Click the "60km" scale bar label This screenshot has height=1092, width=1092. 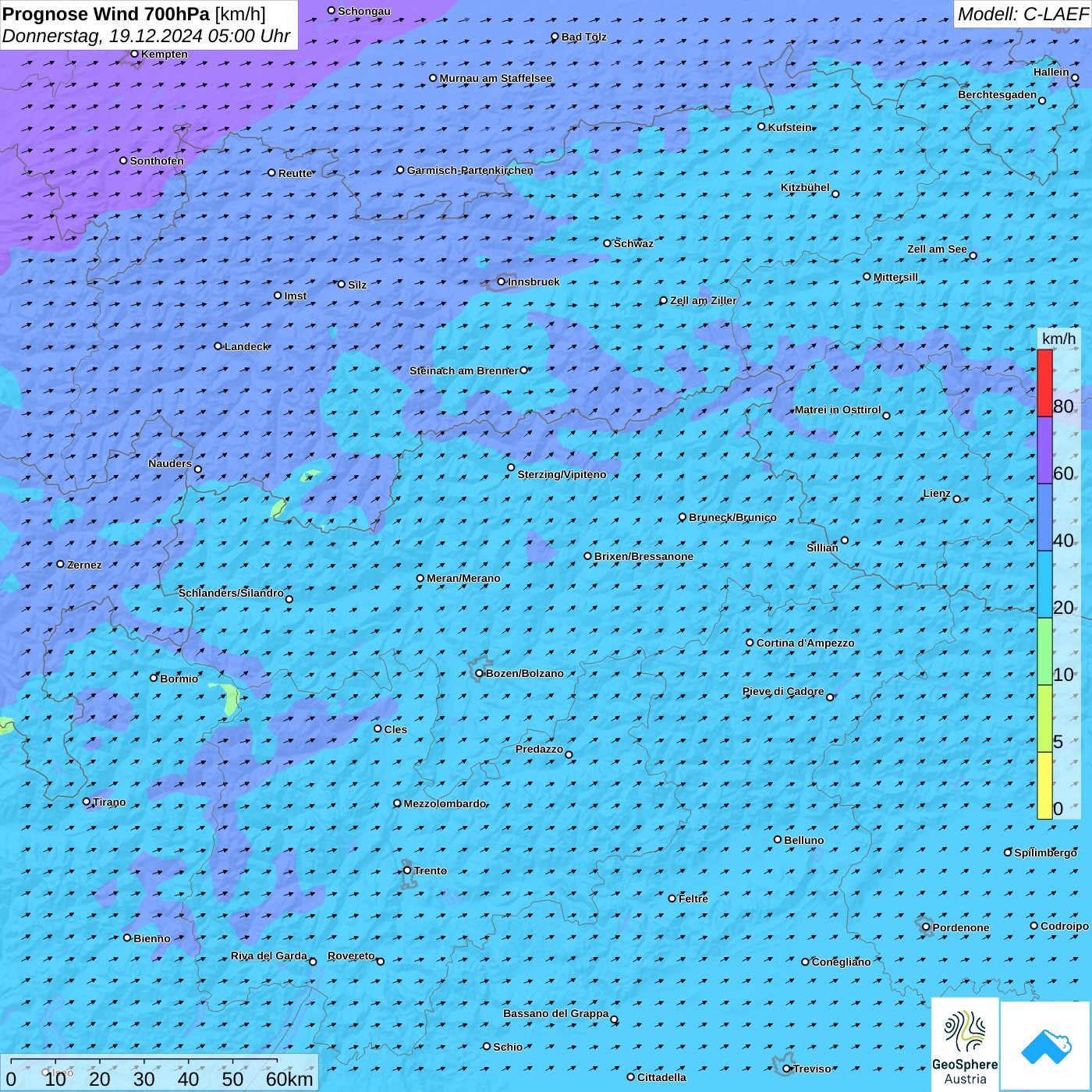click(x=289, y=1079)
